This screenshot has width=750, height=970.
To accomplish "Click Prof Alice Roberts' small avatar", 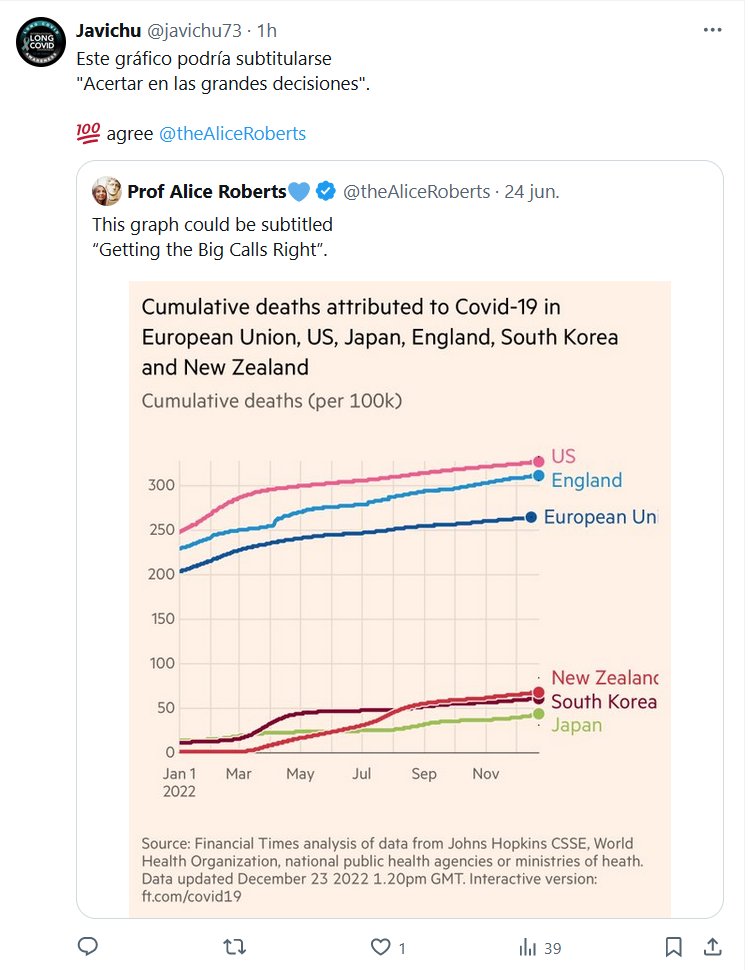I will (106, 191).
